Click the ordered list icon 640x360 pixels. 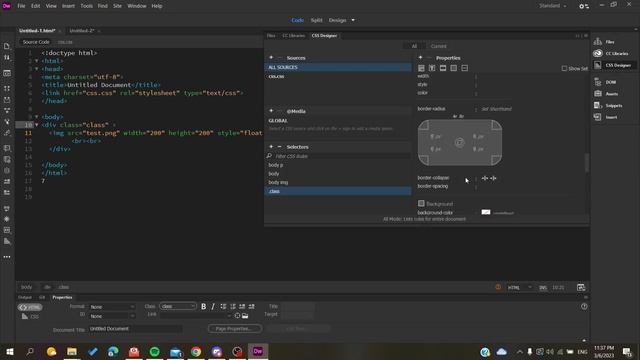tap(233, 307)
